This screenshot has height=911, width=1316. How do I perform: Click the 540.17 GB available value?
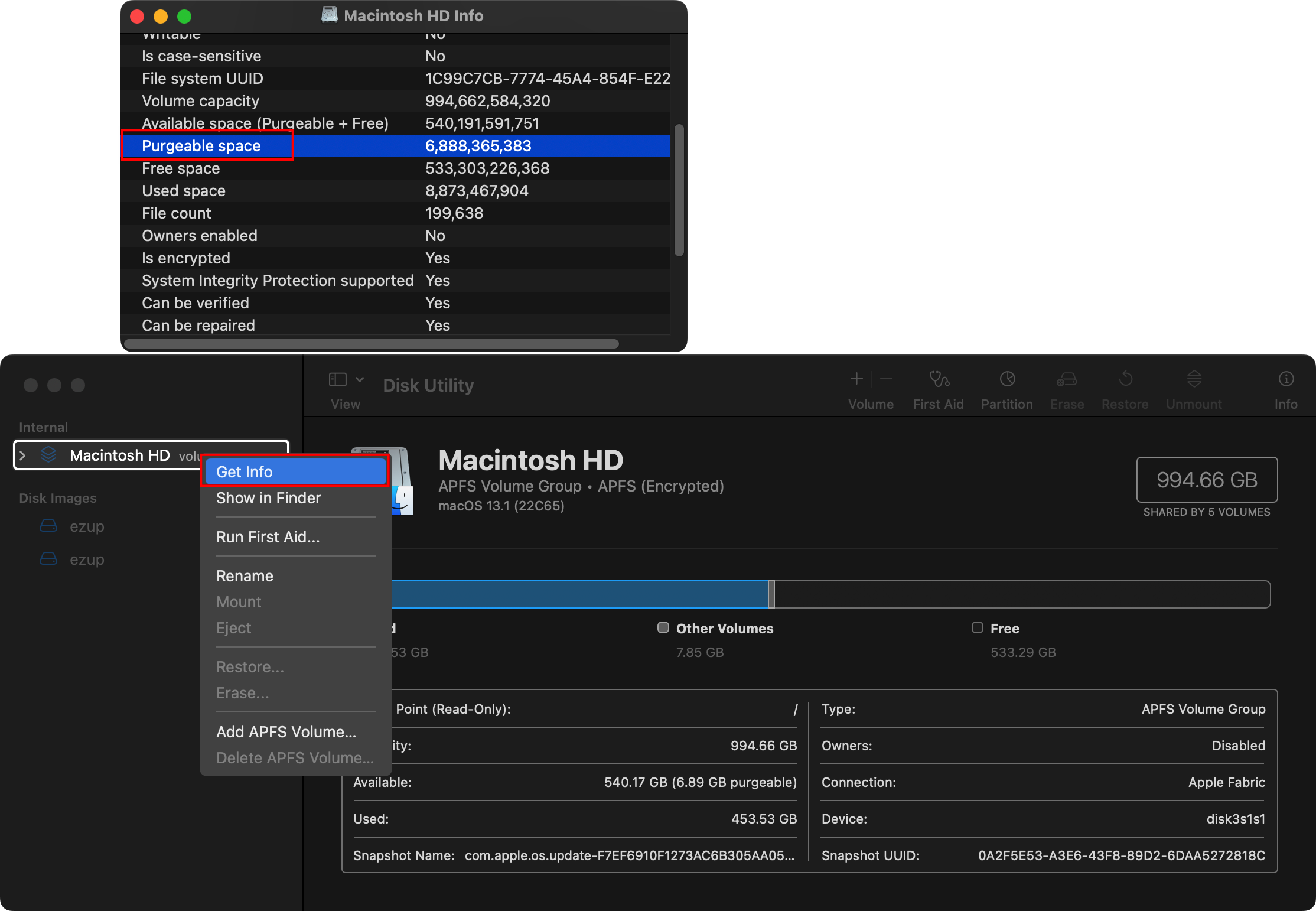pos(701,782)
